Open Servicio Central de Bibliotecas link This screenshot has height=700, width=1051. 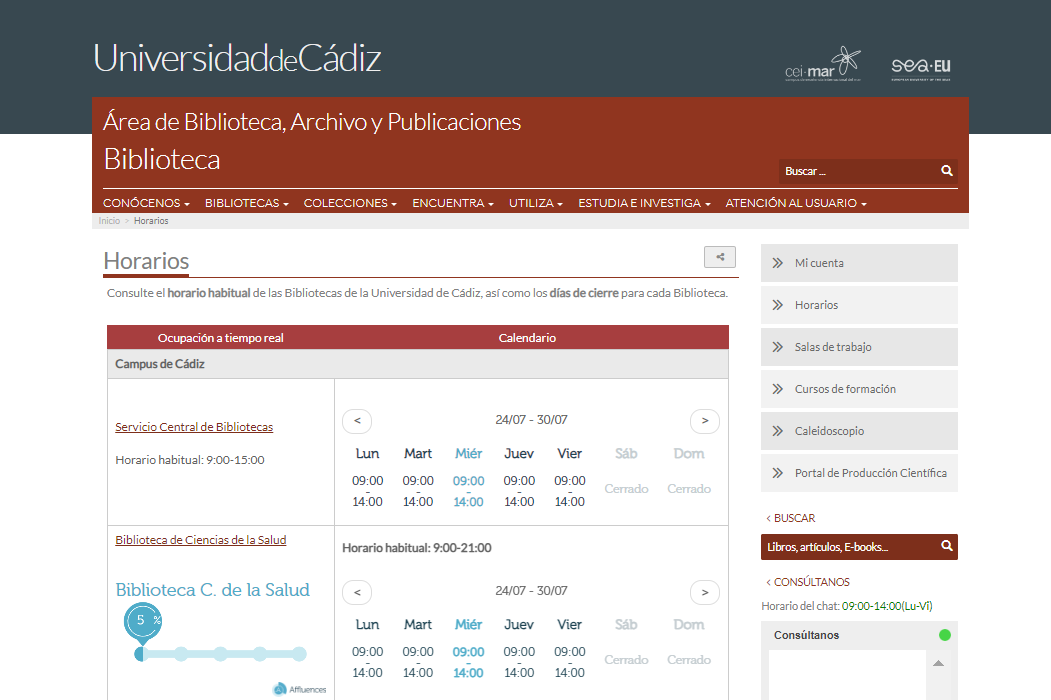(194, 427)
